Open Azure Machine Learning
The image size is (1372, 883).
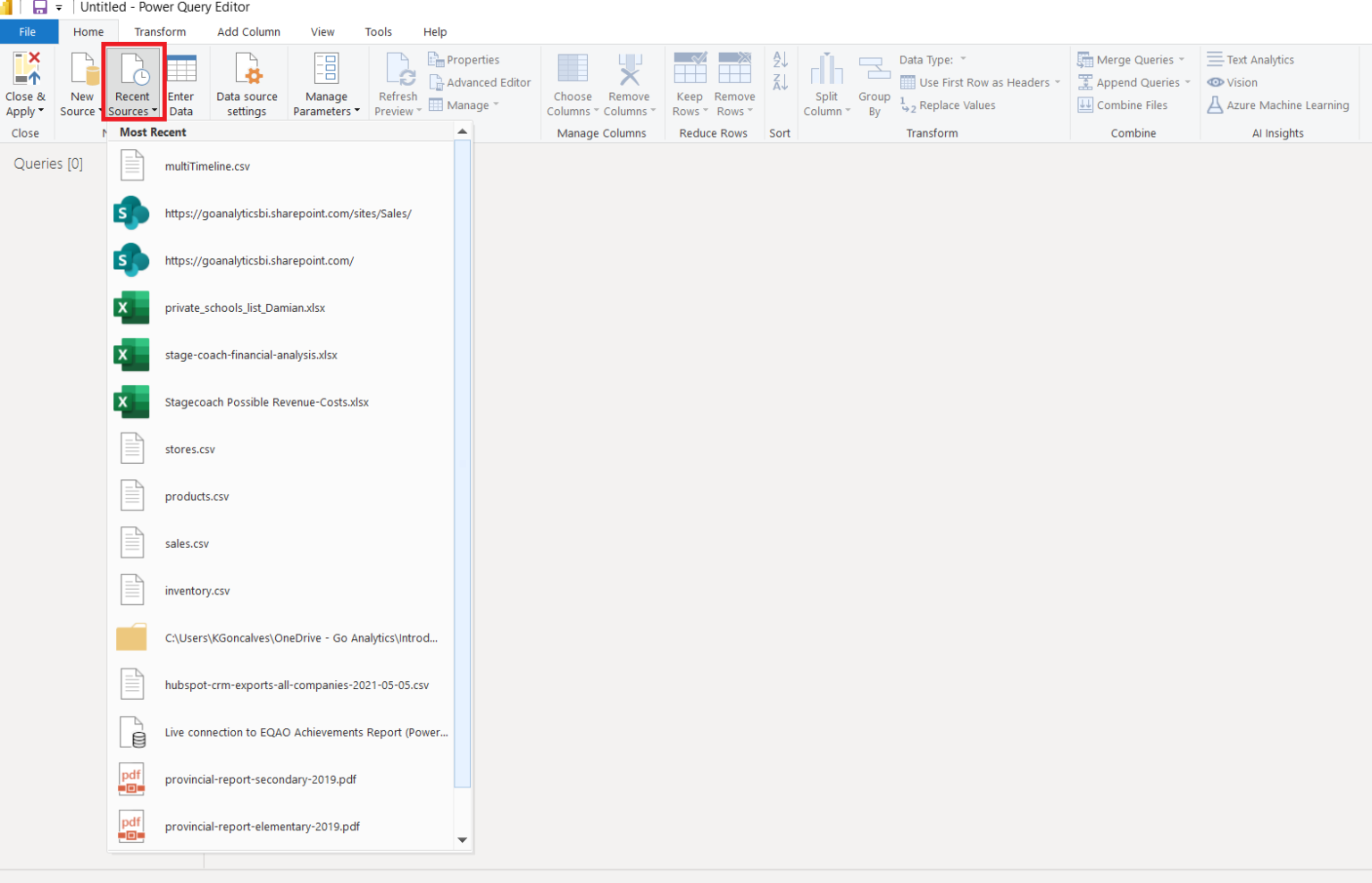pyautogui.click(x=1277, y=105)
